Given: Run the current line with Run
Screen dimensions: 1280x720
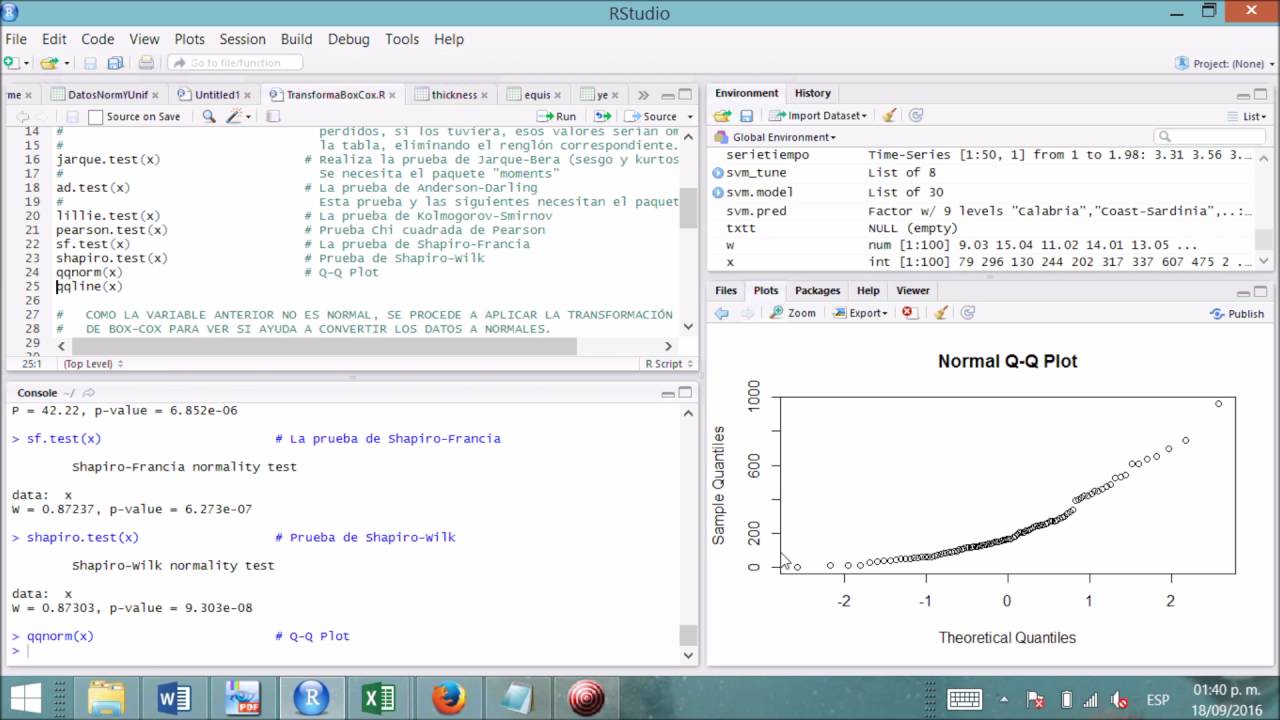Looking at the screenshot, I should click(x=558, y=116).
